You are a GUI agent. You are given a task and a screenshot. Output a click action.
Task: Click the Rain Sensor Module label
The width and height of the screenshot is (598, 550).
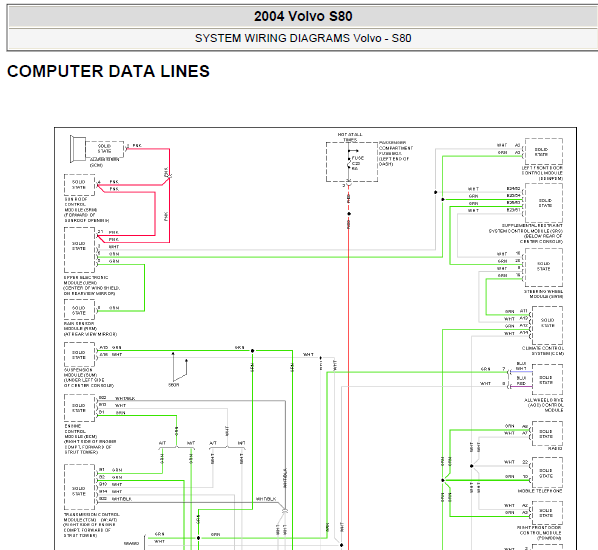(x=90, y=329)
